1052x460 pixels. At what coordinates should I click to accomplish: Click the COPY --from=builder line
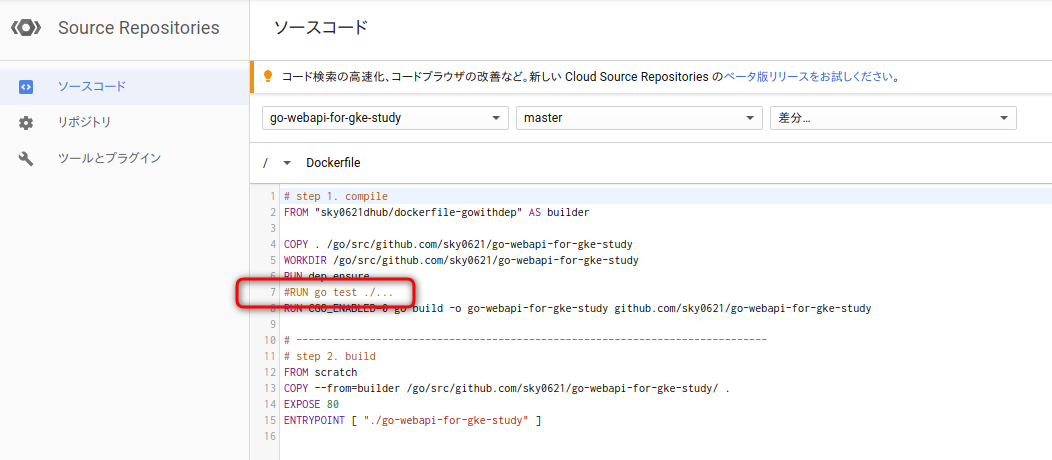coord(507,388)
